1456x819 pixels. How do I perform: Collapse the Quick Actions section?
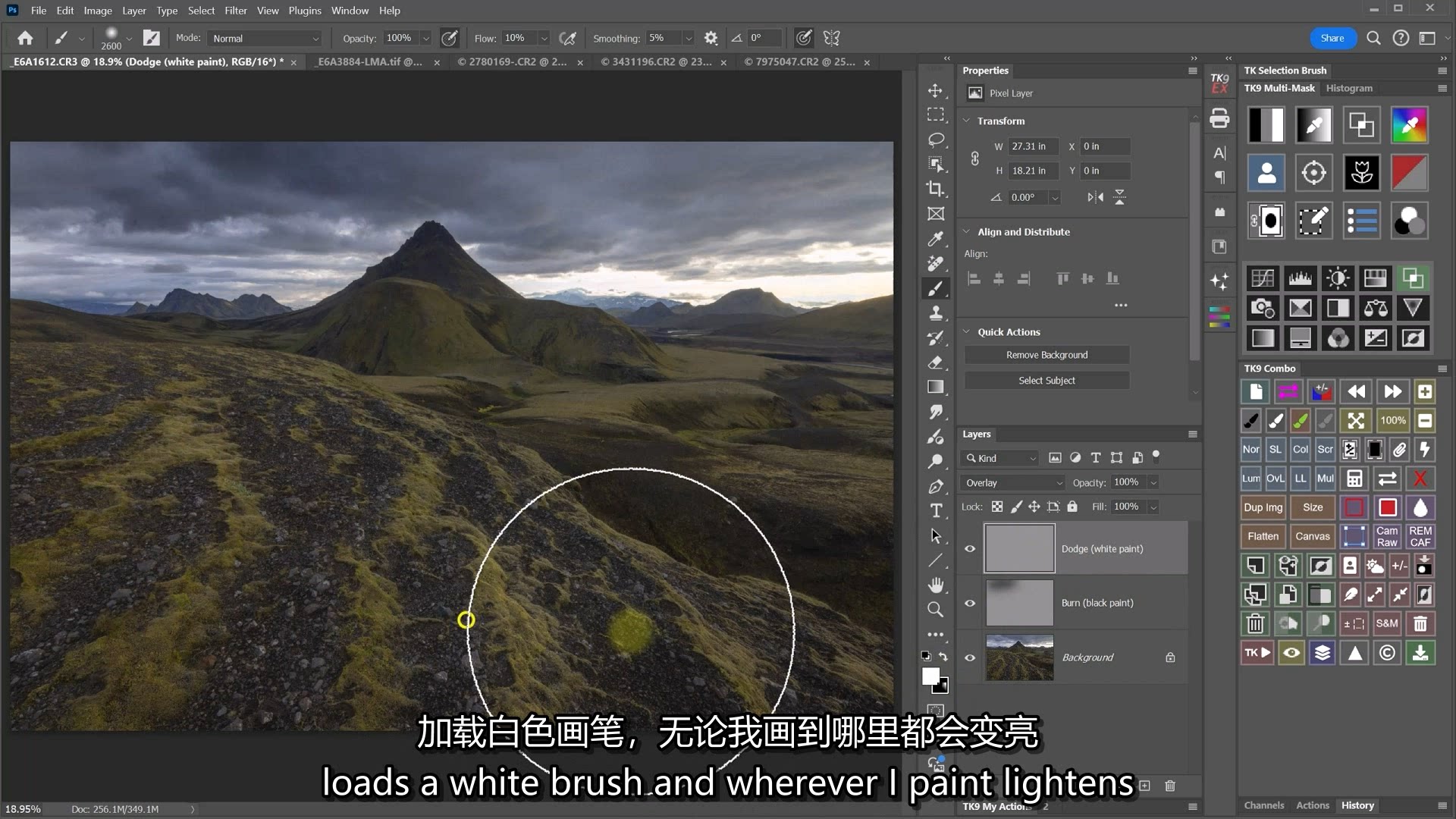point(967,331)
